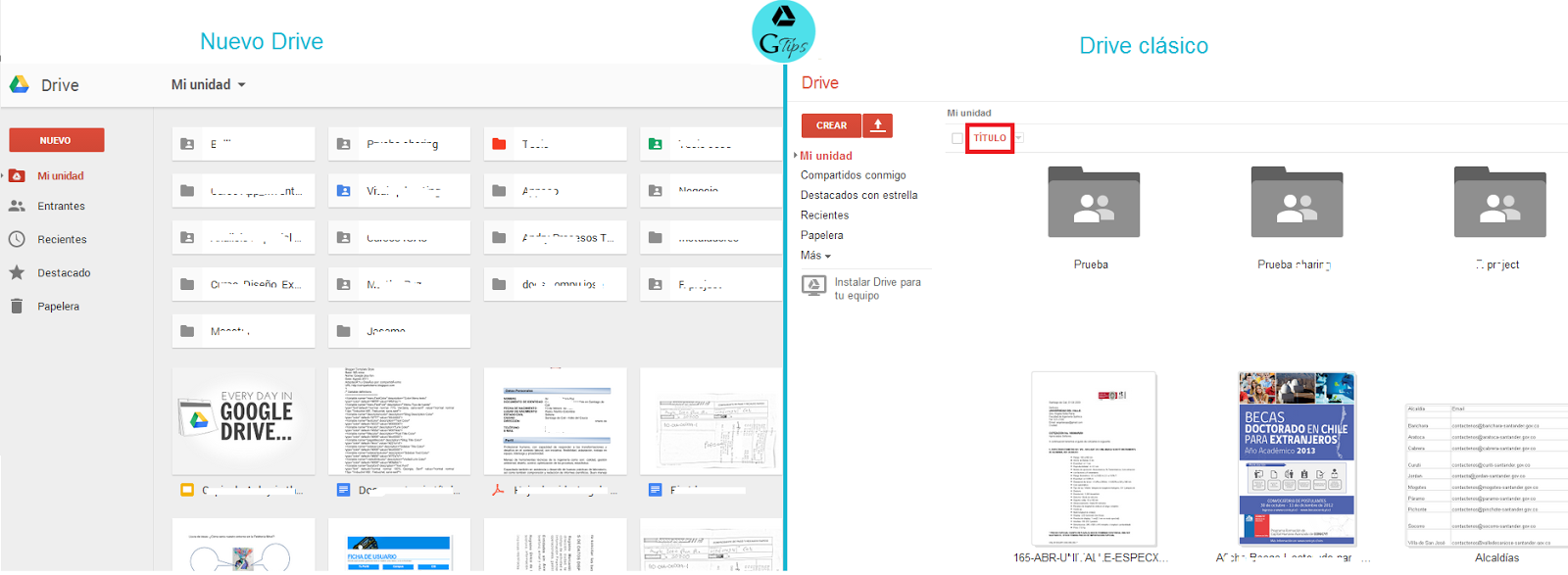
Task: Click Instalar Drive para tu equipo
Action: click(862, 288)
